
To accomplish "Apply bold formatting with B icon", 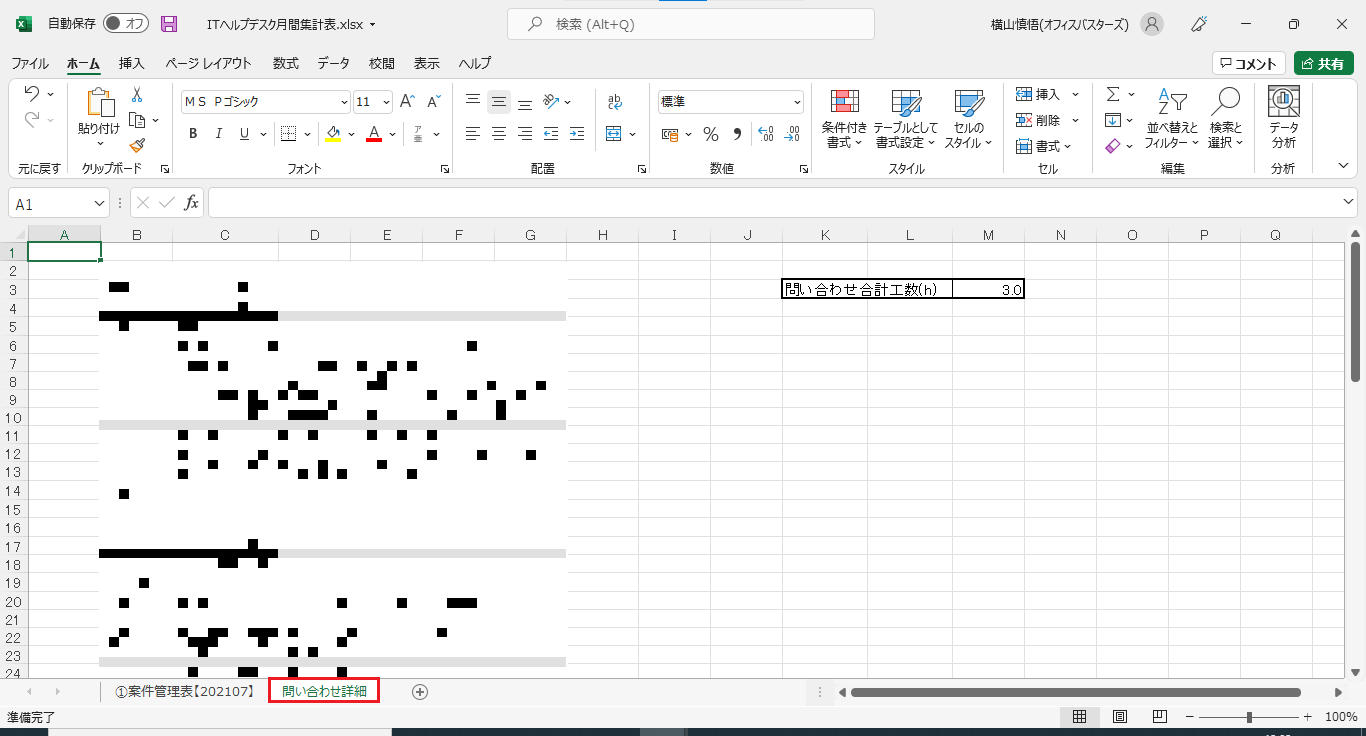I will (x=193, y=134).
